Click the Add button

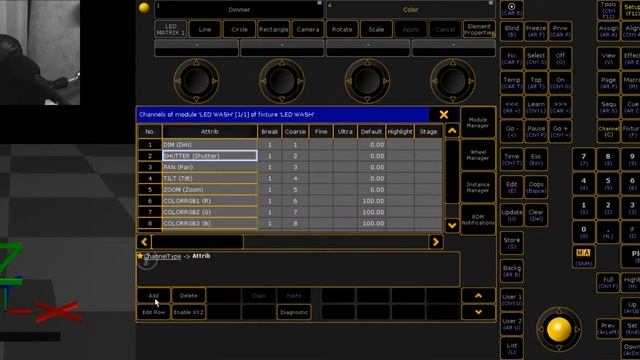[x=153, y=296]
